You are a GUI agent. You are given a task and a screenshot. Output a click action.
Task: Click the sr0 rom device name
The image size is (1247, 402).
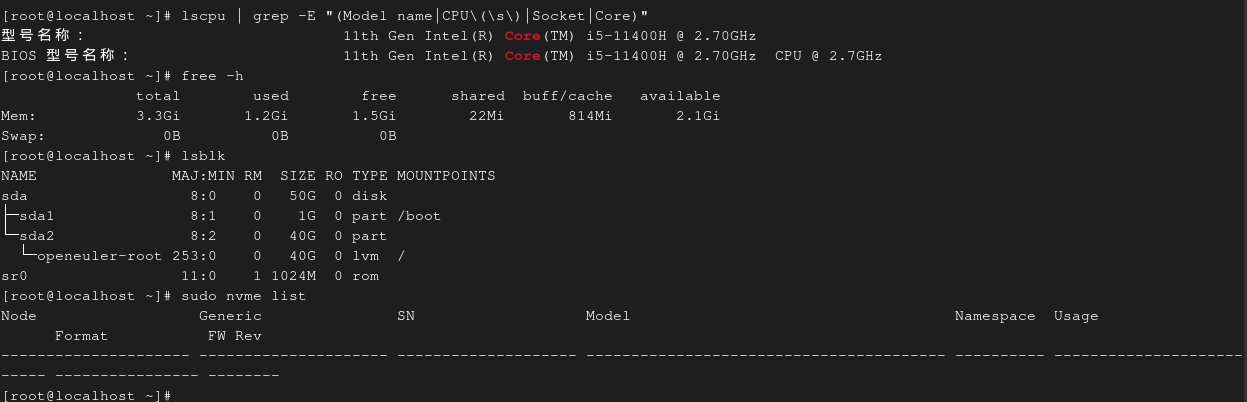(x=14, y=276)
